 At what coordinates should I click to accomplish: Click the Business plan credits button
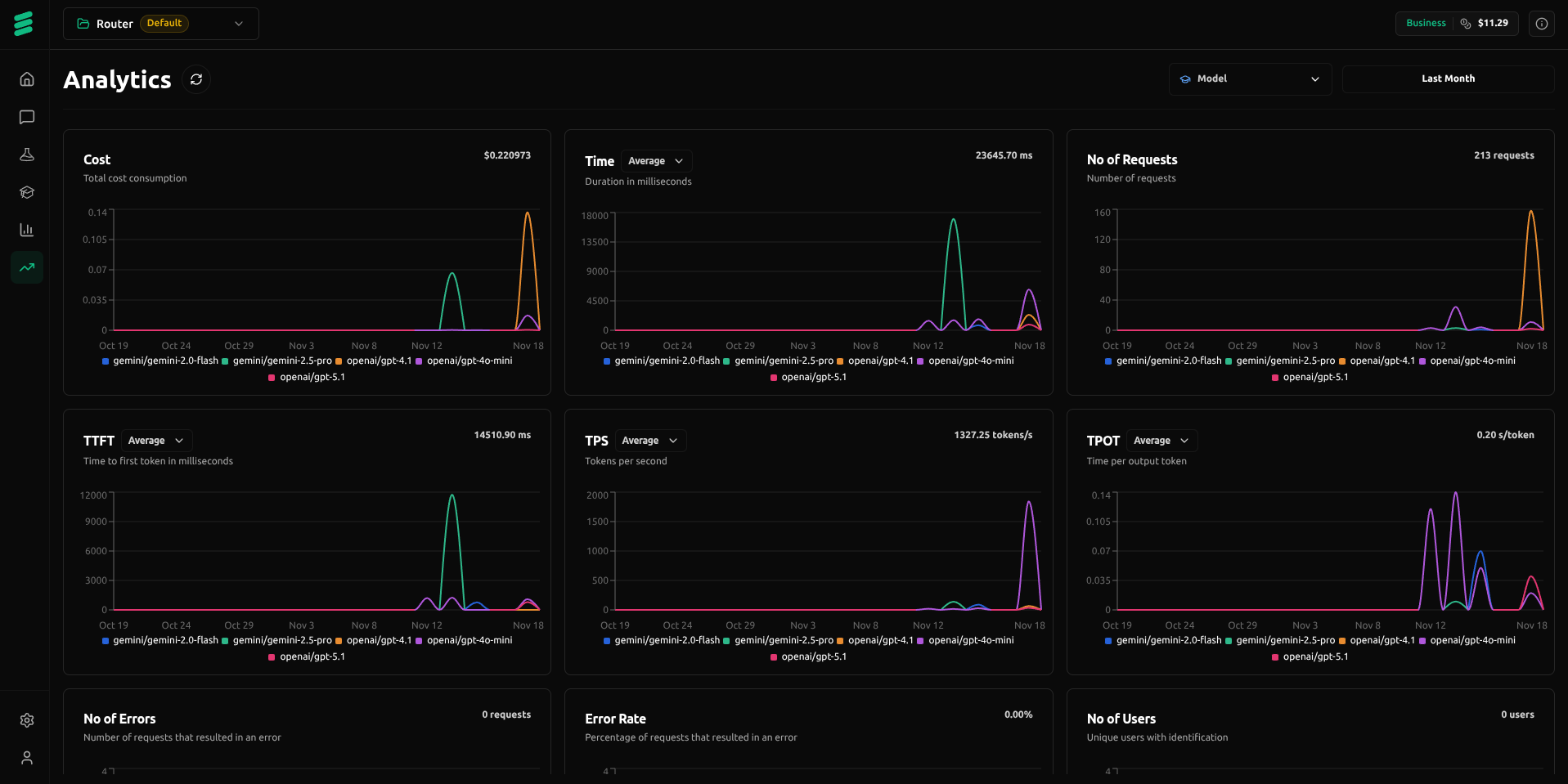1456,24
